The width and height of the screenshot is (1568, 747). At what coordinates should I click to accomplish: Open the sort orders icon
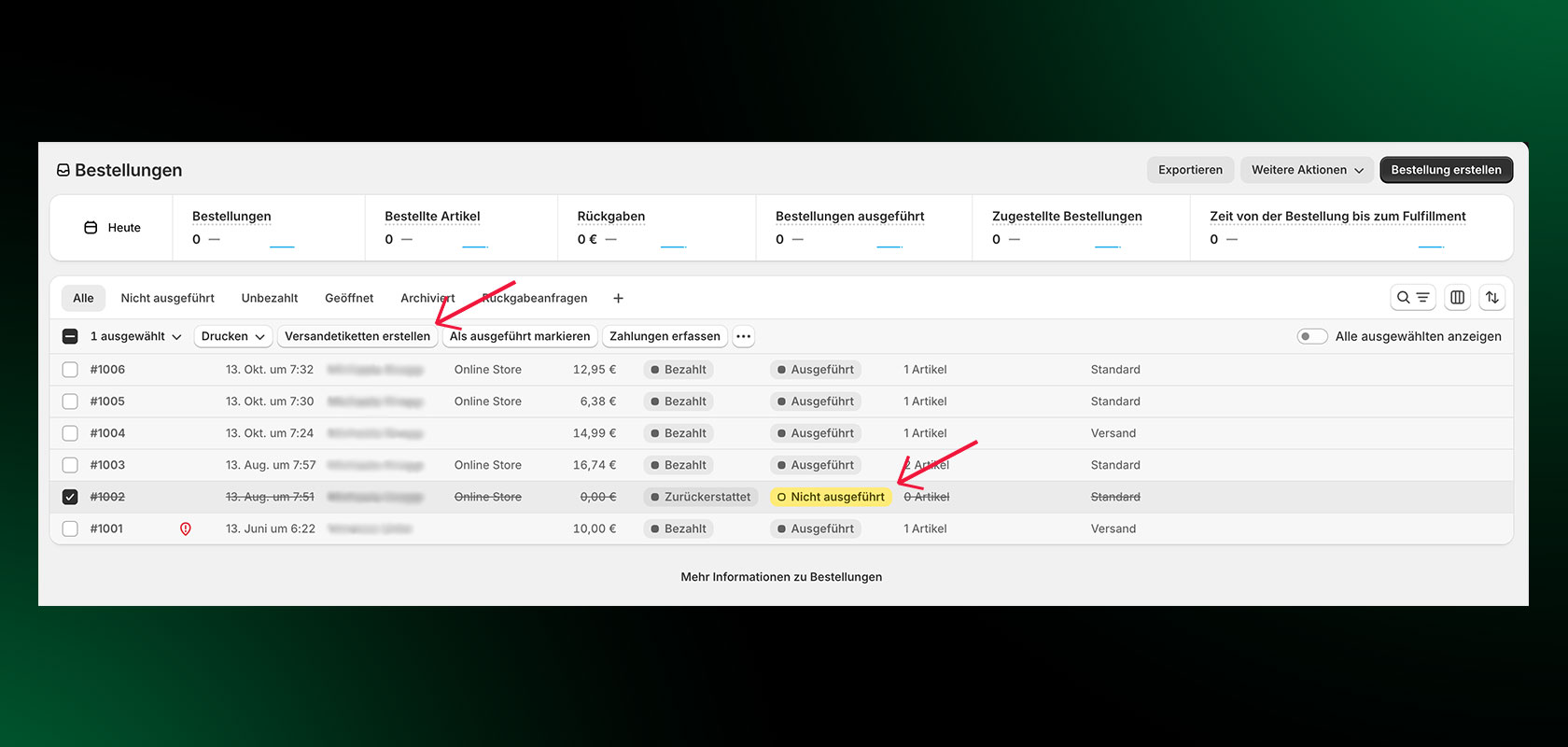(x=1491, y=298)
